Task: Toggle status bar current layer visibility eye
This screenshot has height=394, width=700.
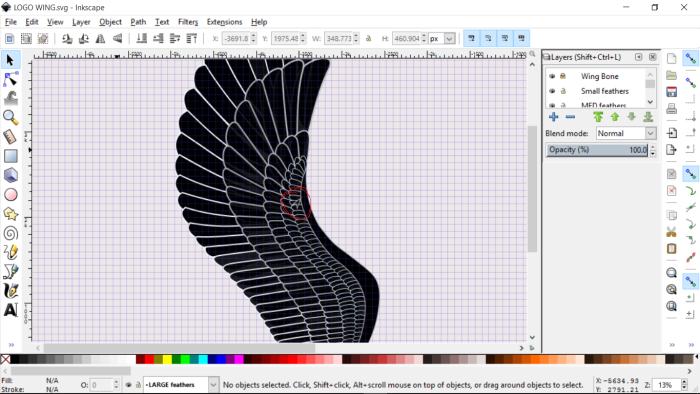Action: [x=128, y=385]
